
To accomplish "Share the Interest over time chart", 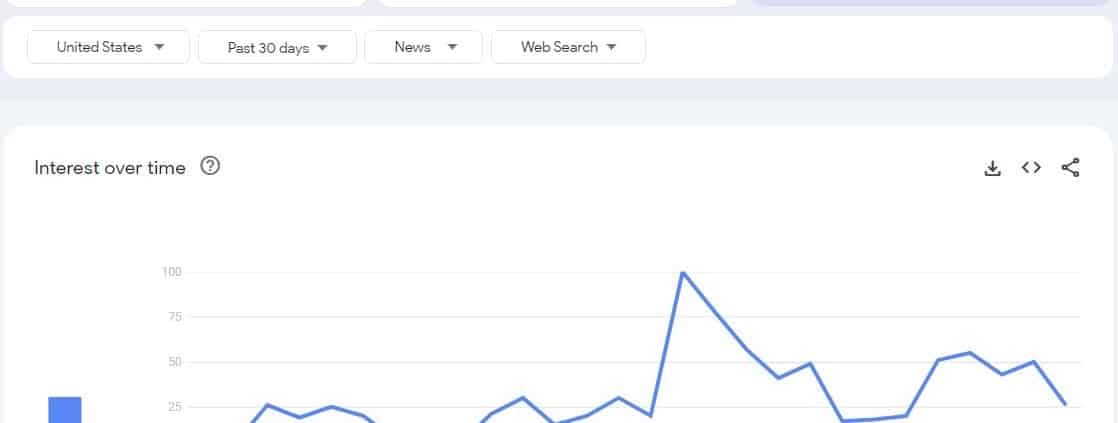I will [1070, 168].
